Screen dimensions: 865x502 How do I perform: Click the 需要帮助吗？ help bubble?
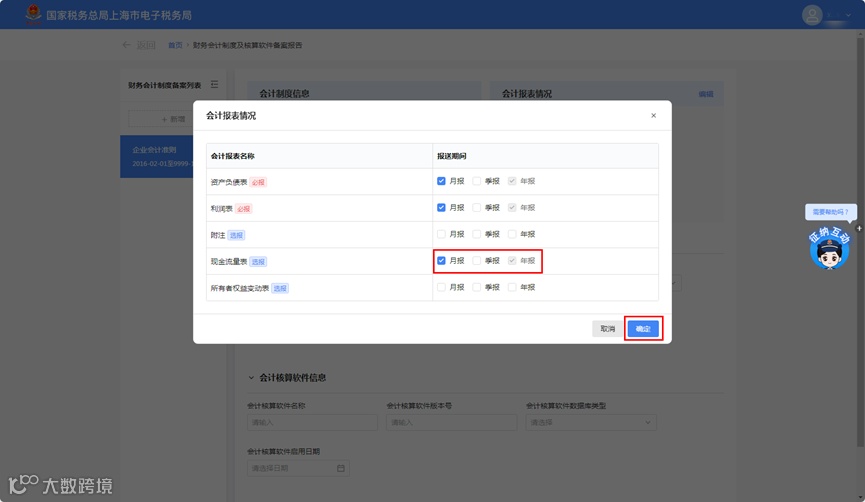[x=831, y=212]
